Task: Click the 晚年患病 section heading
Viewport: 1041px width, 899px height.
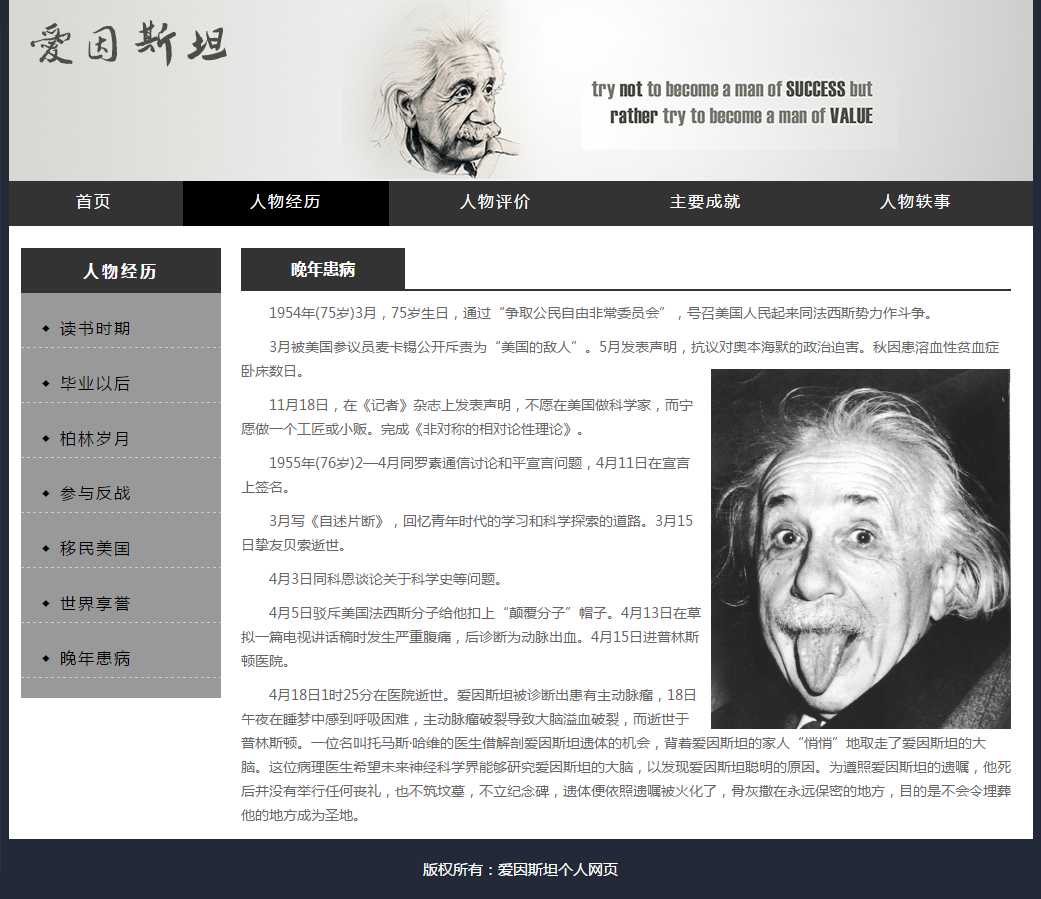Action: (x=323, y=270)
